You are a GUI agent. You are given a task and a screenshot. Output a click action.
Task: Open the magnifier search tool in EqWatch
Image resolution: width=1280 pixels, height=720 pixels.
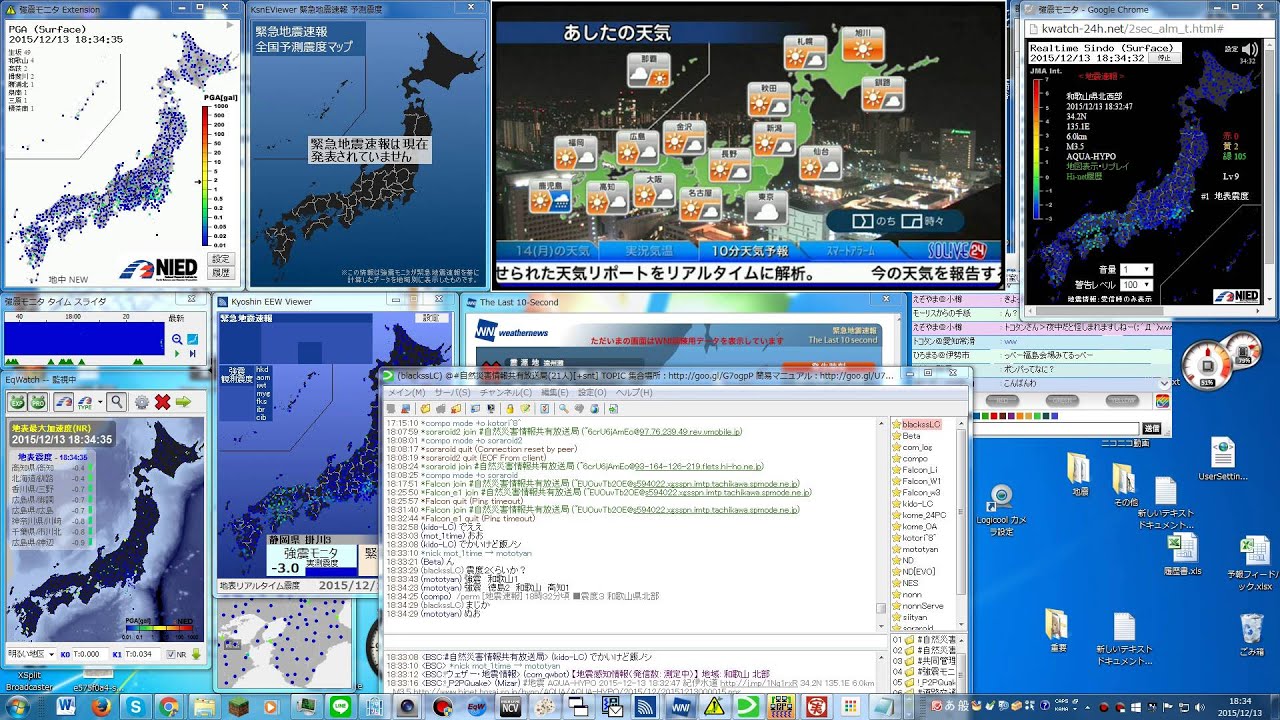point(117,402)
